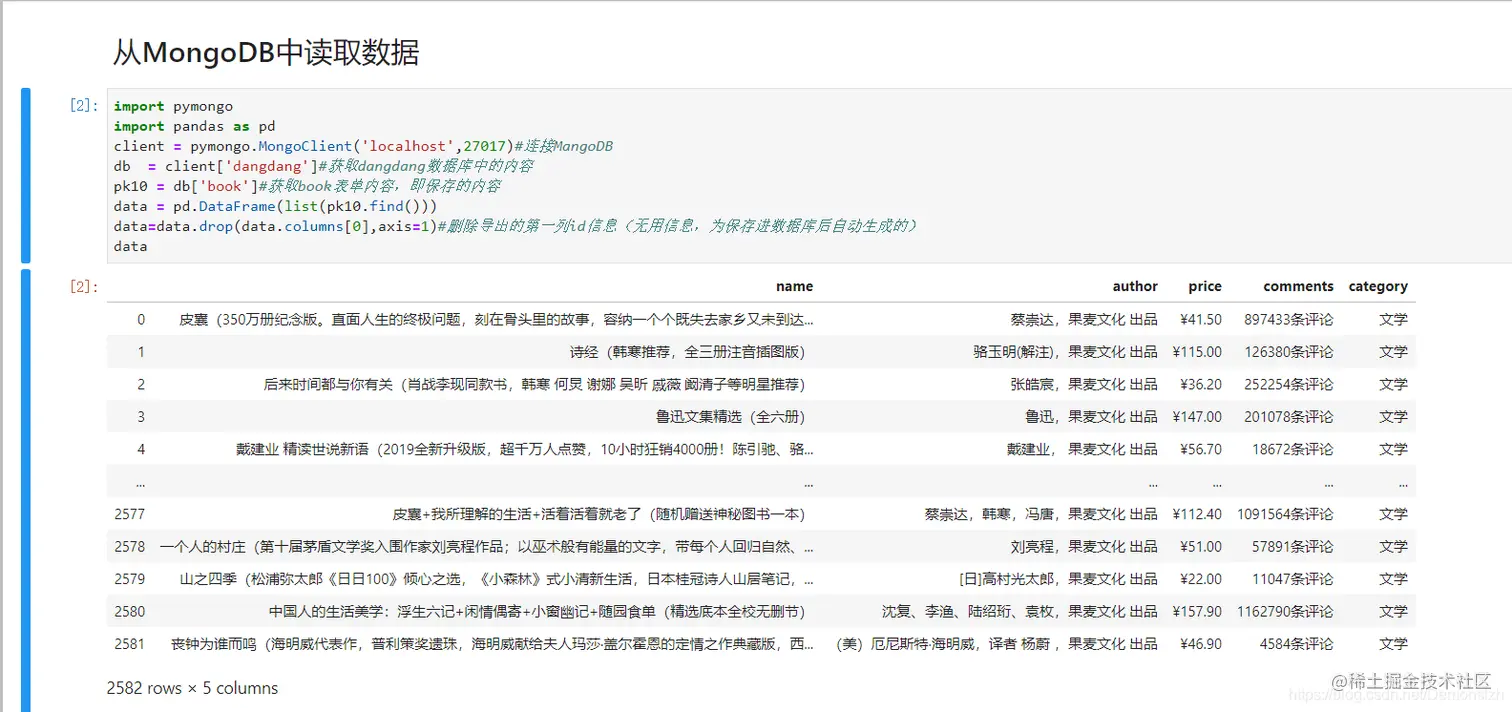Click the pk10 = db['book'] code line
The width and height of the screenshot is (1512, 712).
pos(307,186)
